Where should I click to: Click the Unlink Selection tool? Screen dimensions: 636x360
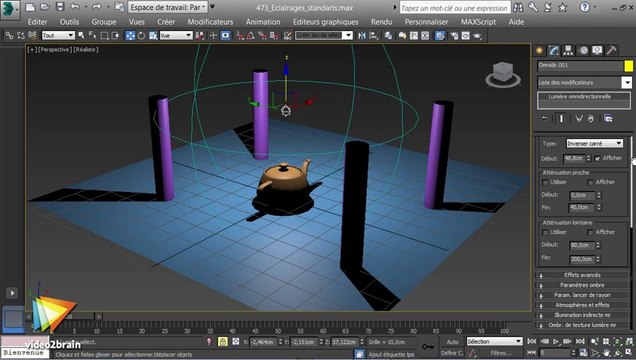point(21,36)
